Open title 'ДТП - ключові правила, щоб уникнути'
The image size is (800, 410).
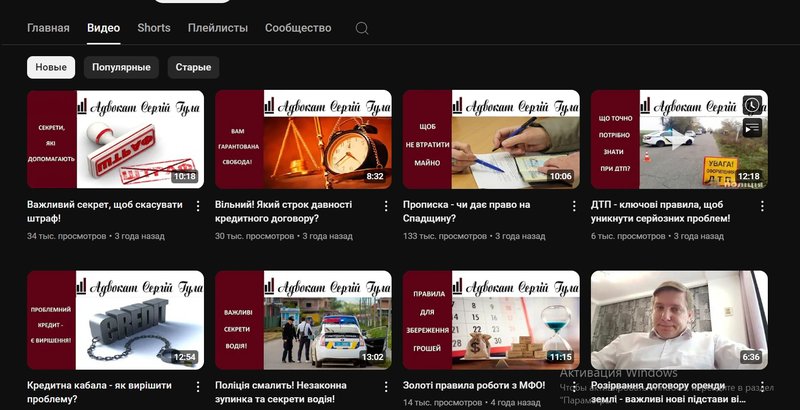(660, 212)
